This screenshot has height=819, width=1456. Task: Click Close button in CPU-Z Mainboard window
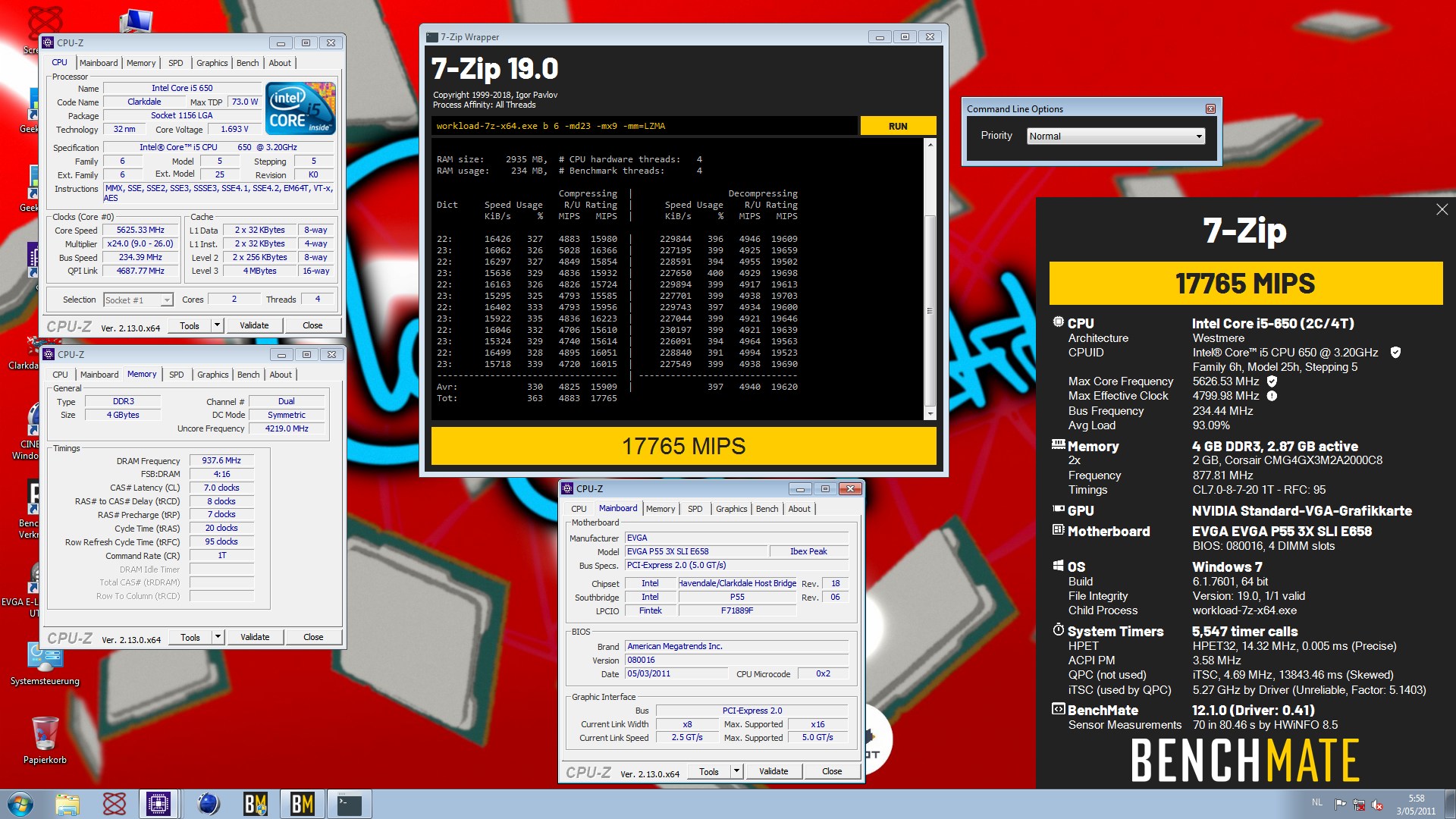point(832,771)
